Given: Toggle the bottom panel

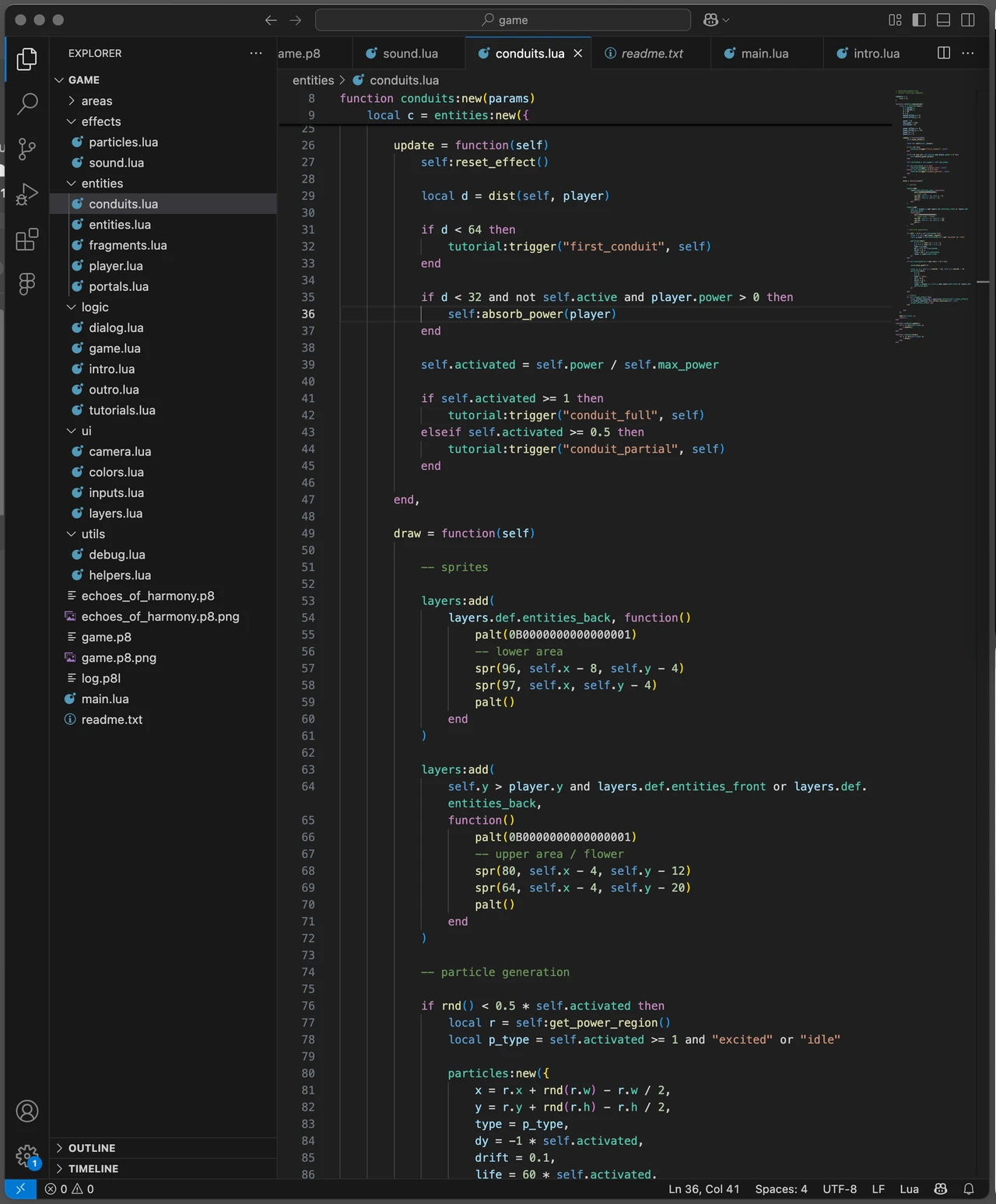Looking at the screenshot, I should pos(943,20).
